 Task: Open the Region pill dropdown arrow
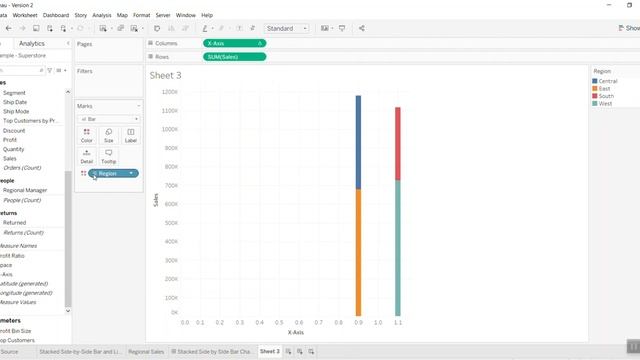click(x=131, y=173)
